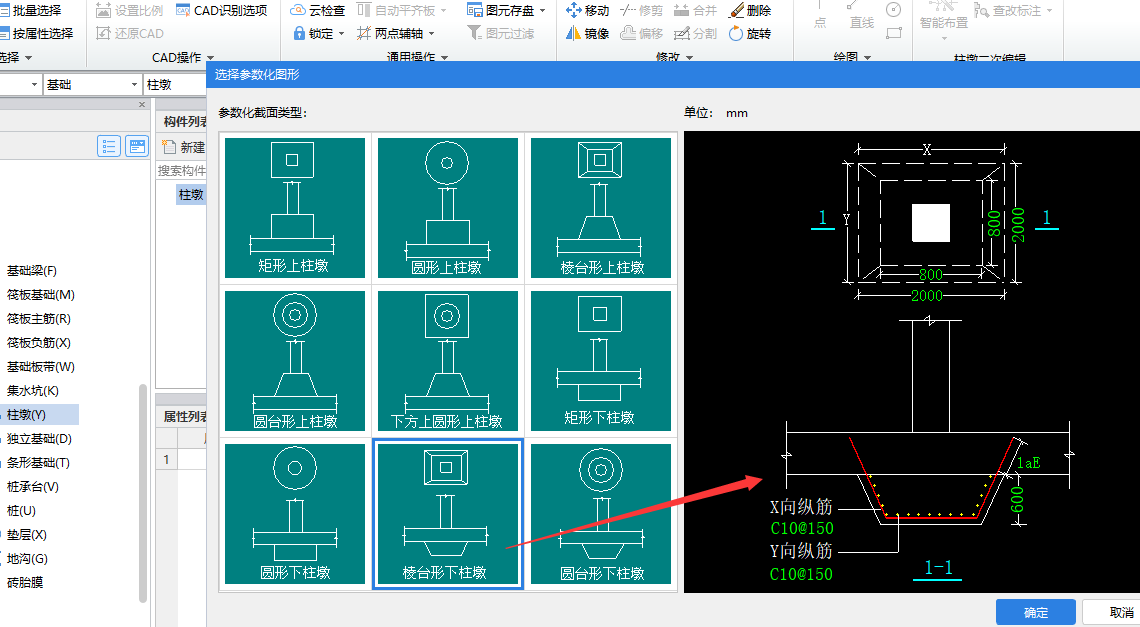The width and height of the screenshot is (1140, 627).
Task: Select the 镜像 mirror tool
Action: point(587,33)
